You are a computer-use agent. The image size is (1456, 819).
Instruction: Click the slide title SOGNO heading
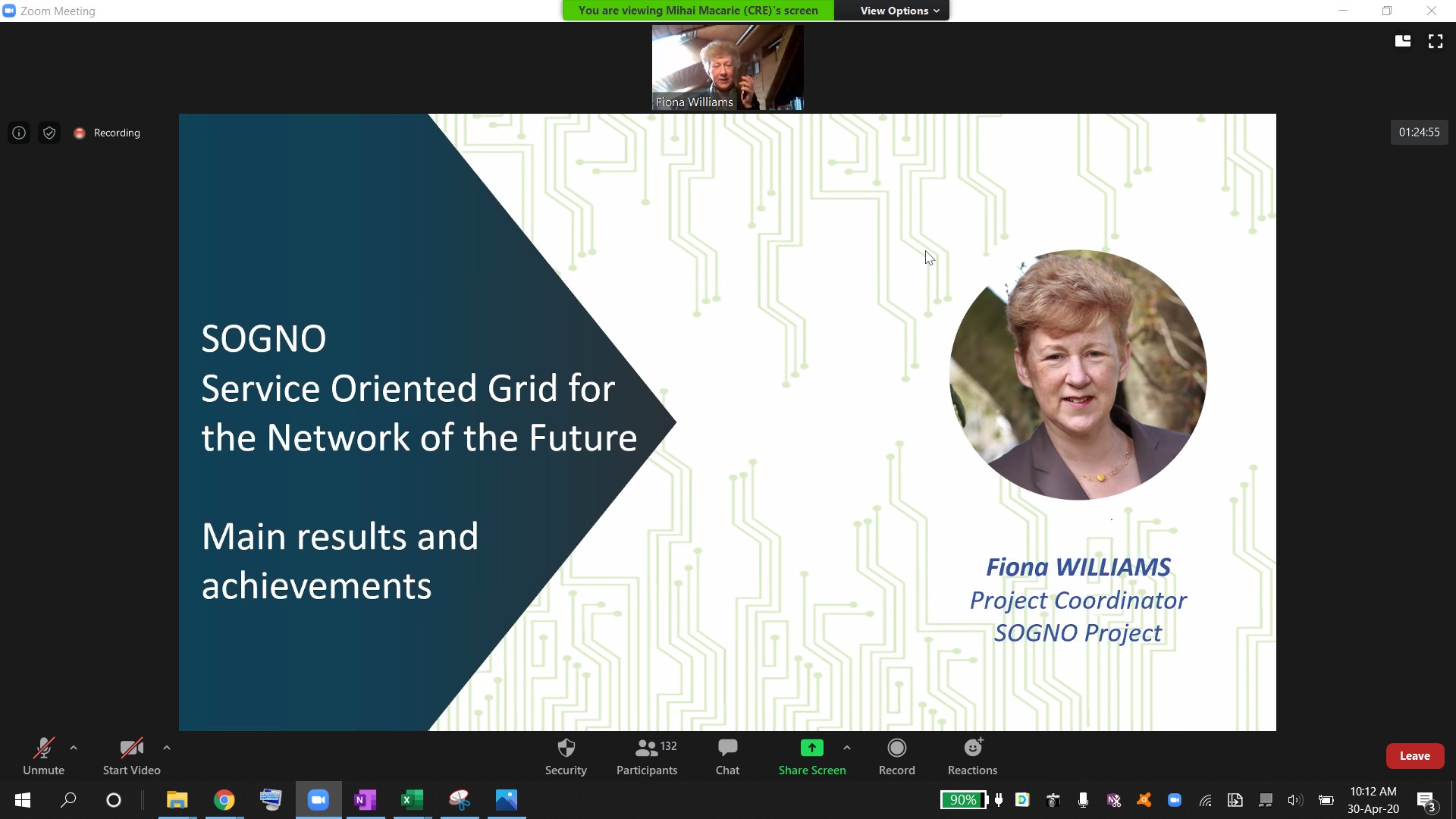coord(264,339)
